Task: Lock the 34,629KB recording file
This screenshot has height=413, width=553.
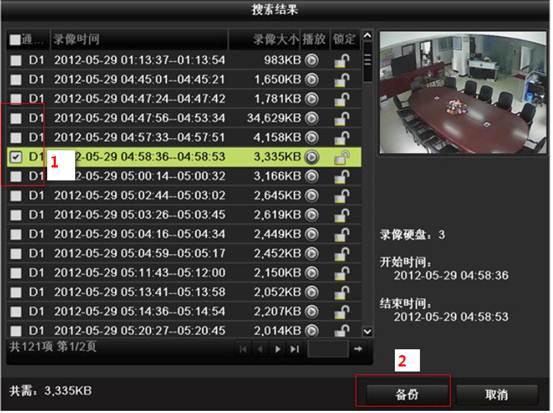Action: pyautogui.click(x=343, y=119)
